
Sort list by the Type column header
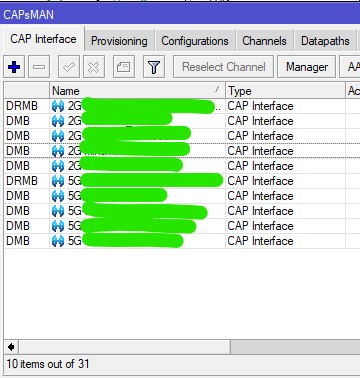tap(285, 91)
